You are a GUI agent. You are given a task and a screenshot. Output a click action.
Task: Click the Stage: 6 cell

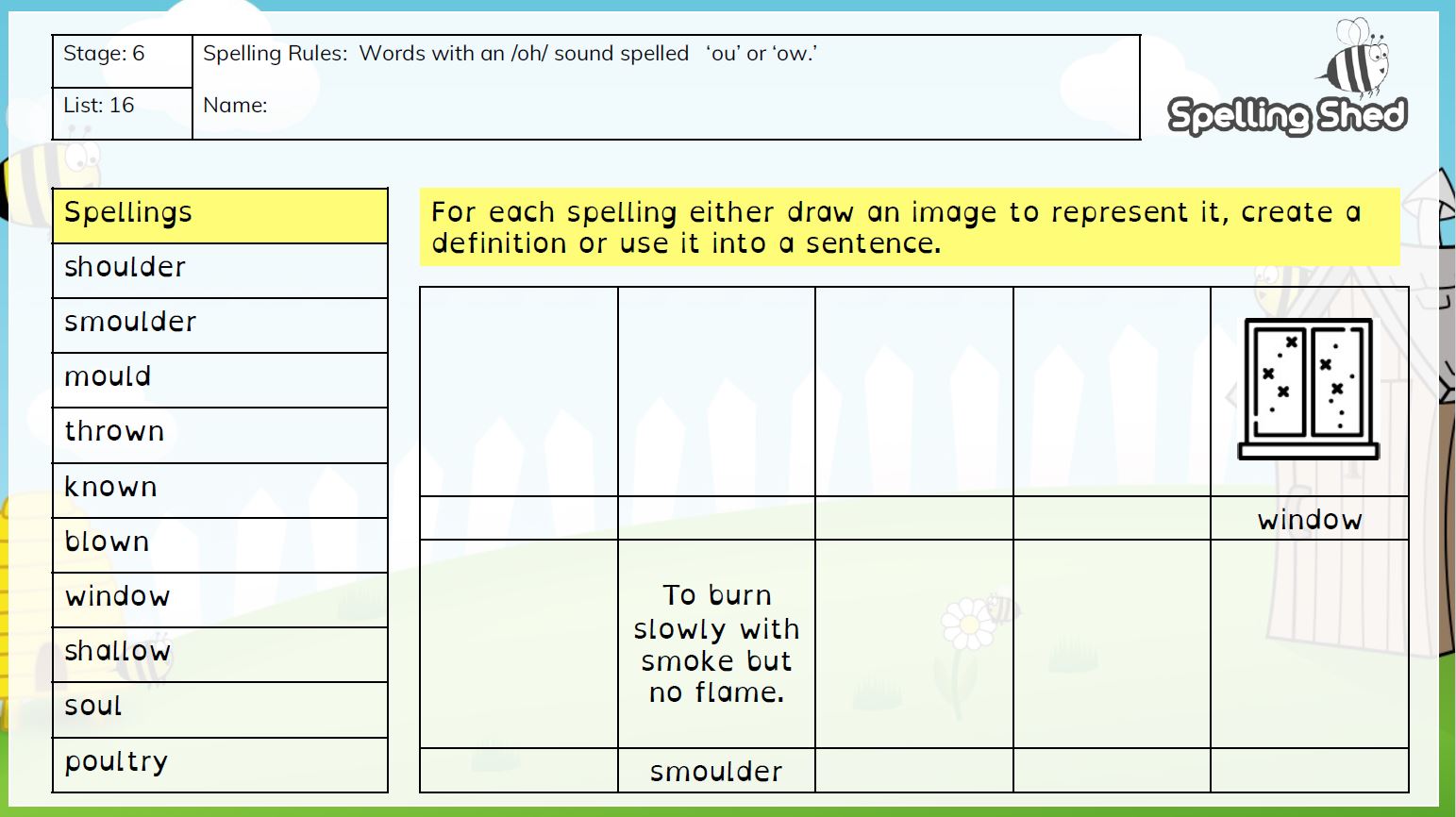pyautogui.click(x=123, y=62)
